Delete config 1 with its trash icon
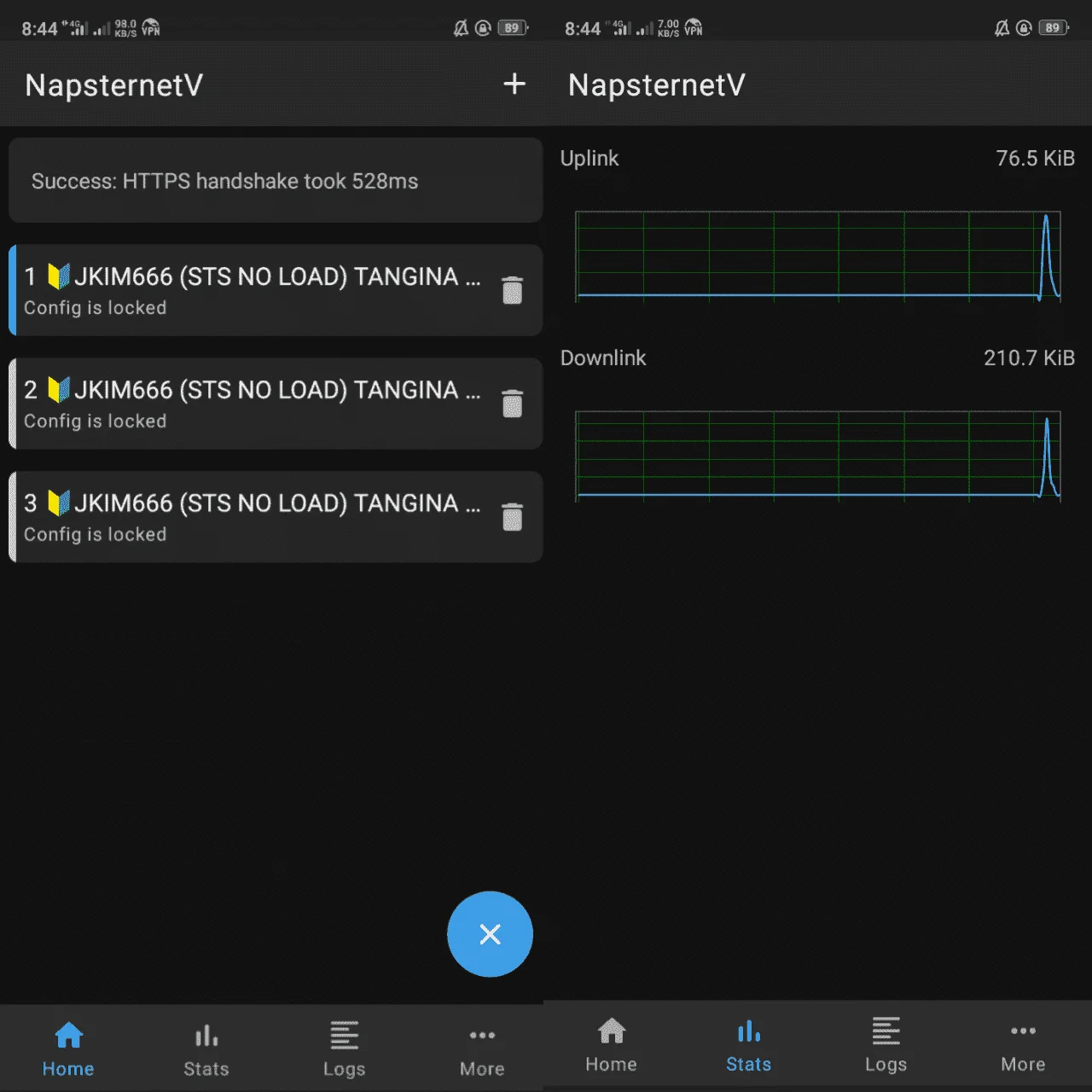1092x1092 pixels. point(512,290)
